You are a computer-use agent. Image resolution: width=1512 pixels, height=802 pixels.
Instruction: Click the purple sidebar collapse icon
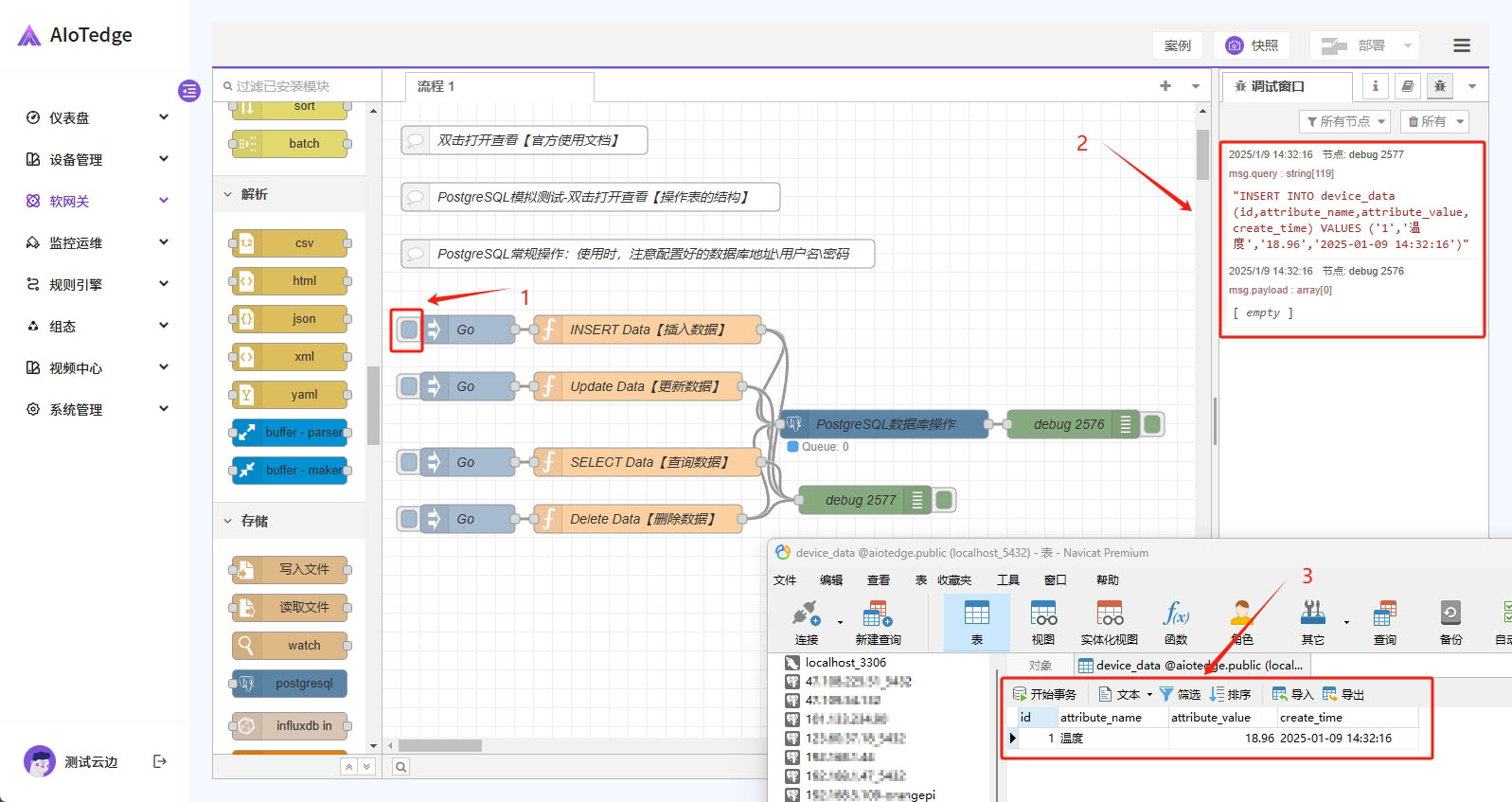[189, 91]
